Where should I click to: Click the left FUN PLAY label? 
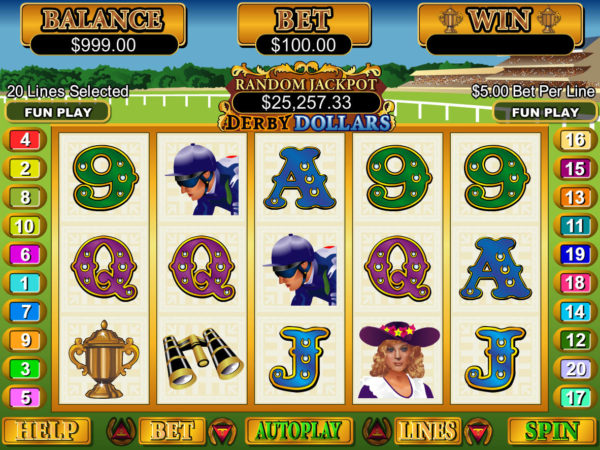(x=58, y=112)
